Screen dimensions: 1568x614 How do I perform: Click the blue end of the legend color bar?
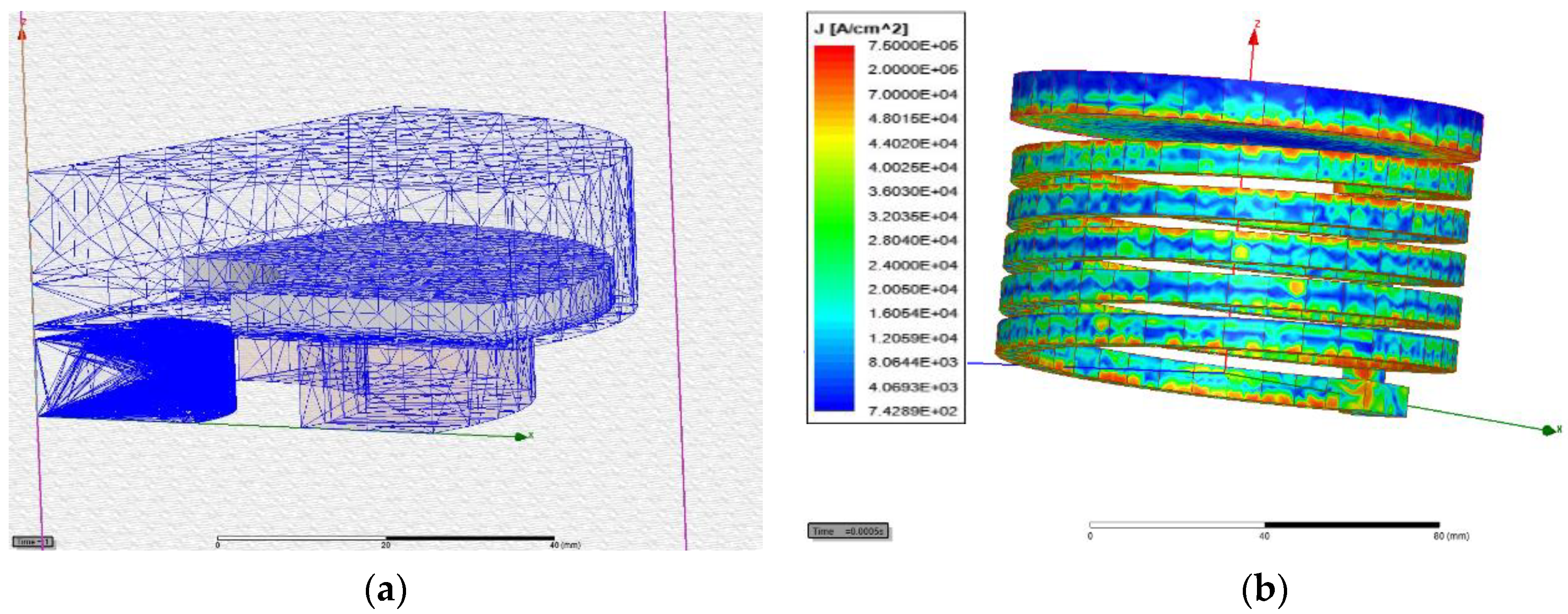pyautogui.click(x=834, y=404)
